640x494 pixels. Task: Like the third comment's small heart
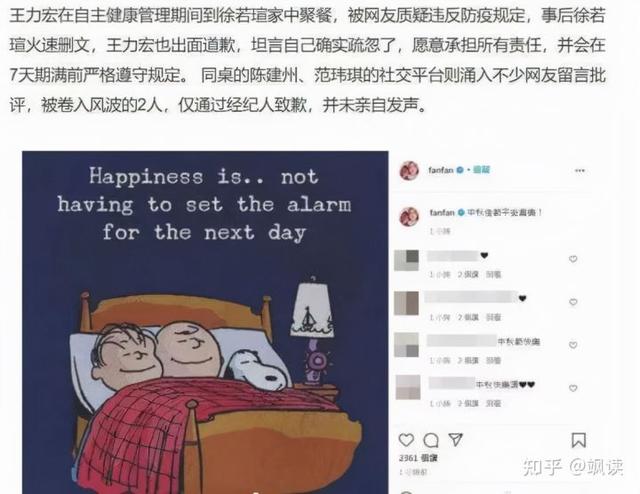(x=573, y=345)
